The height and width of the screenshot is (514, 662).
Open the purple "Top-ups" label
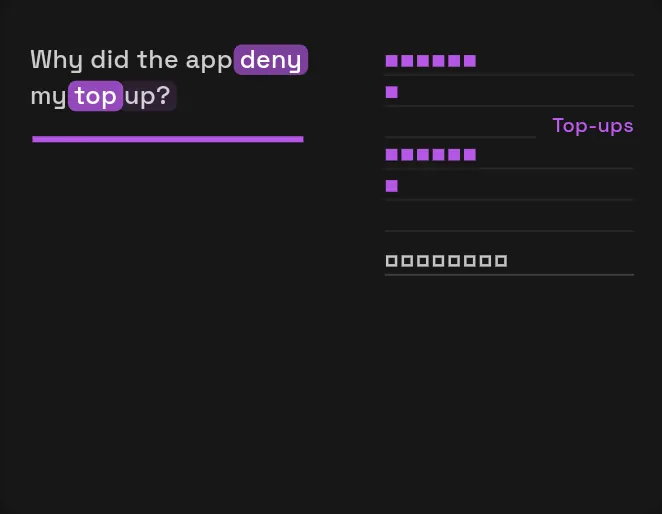(593, 125)
